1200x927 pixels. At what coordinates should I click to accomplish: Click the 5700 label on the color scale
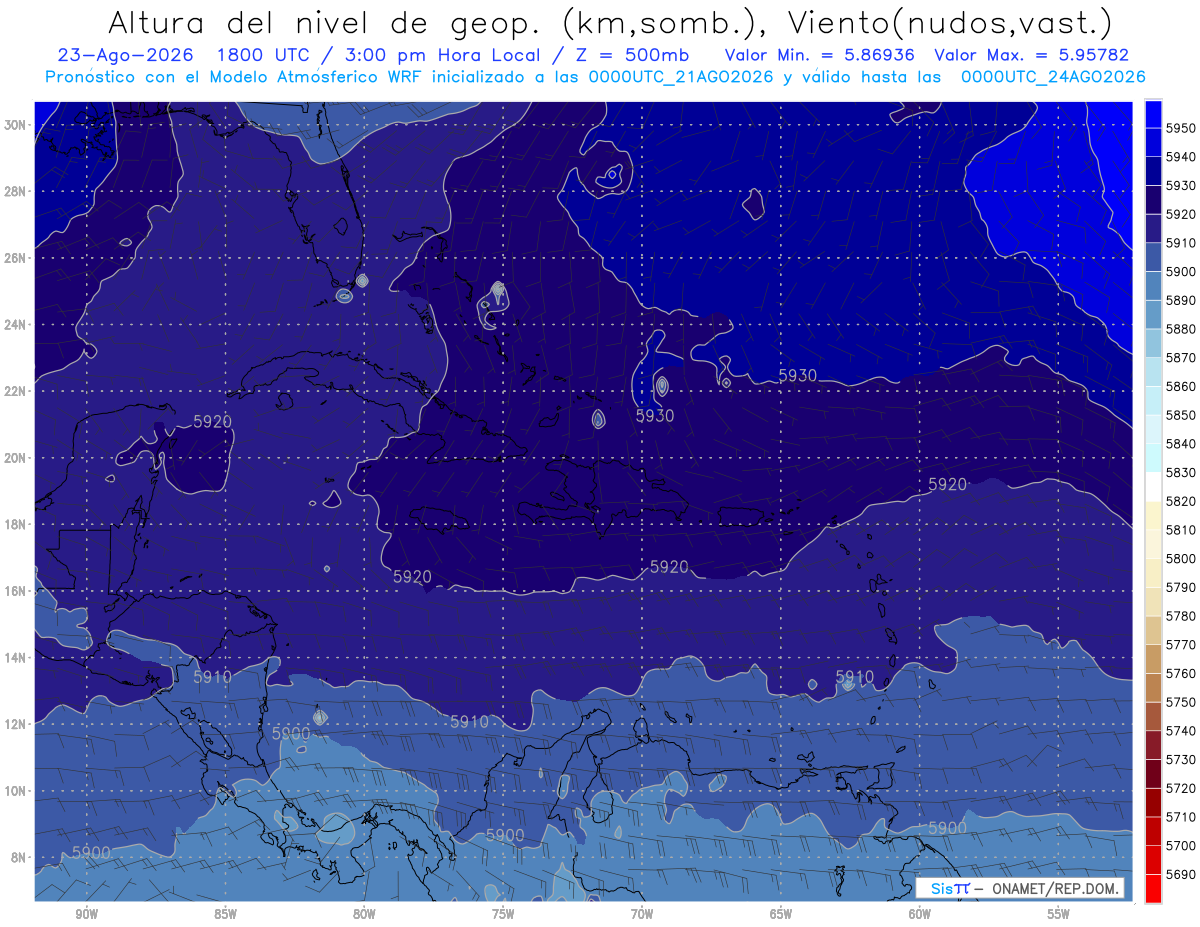(x=1180, y=845)
